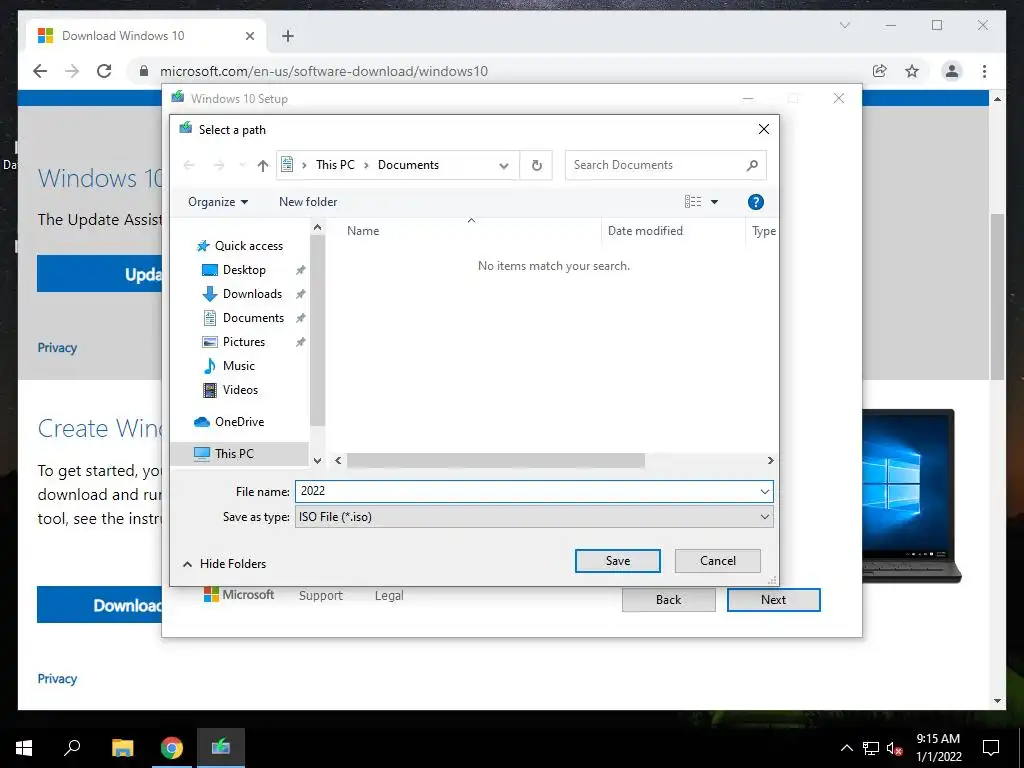
Task: Click Back in Windows 10 Setup
Action: (668, 600)
